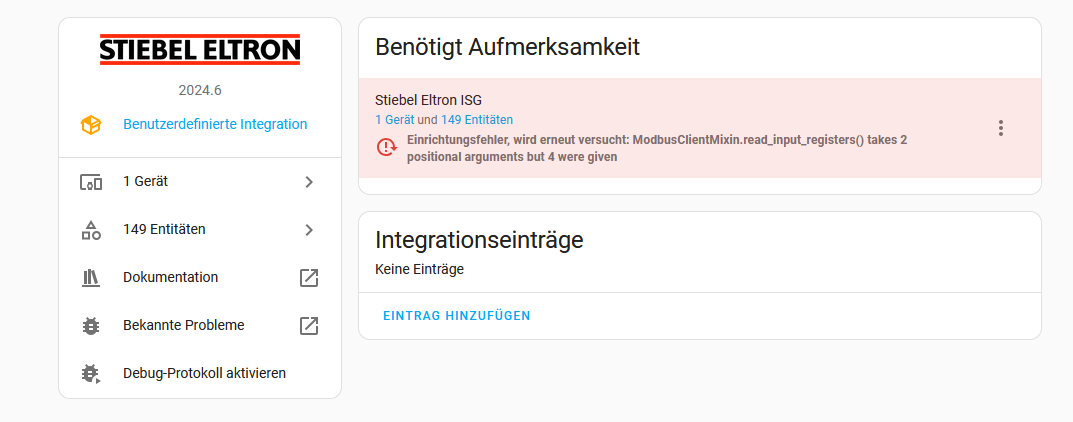Open the 149 Entitäten list entry
This screenshot has width=1073, height=422.
click(x=200, y=230)
